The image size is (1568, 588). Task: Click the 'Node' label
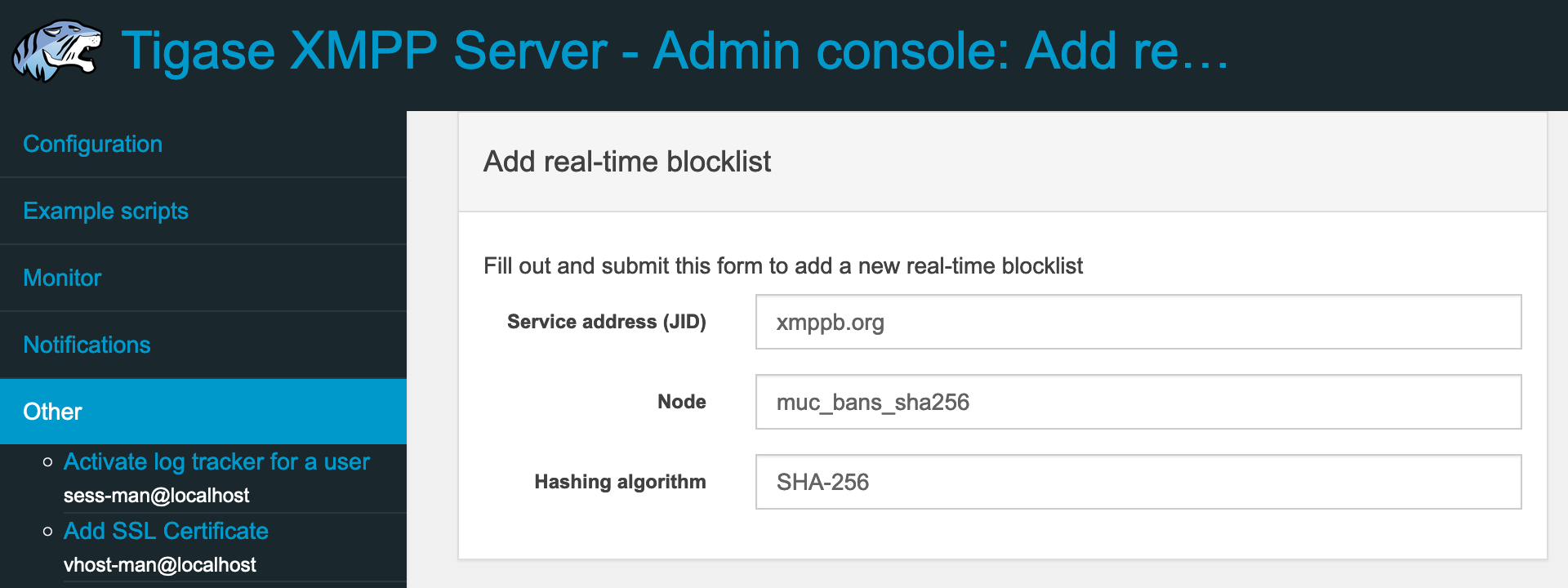click(x=681, y=402)
